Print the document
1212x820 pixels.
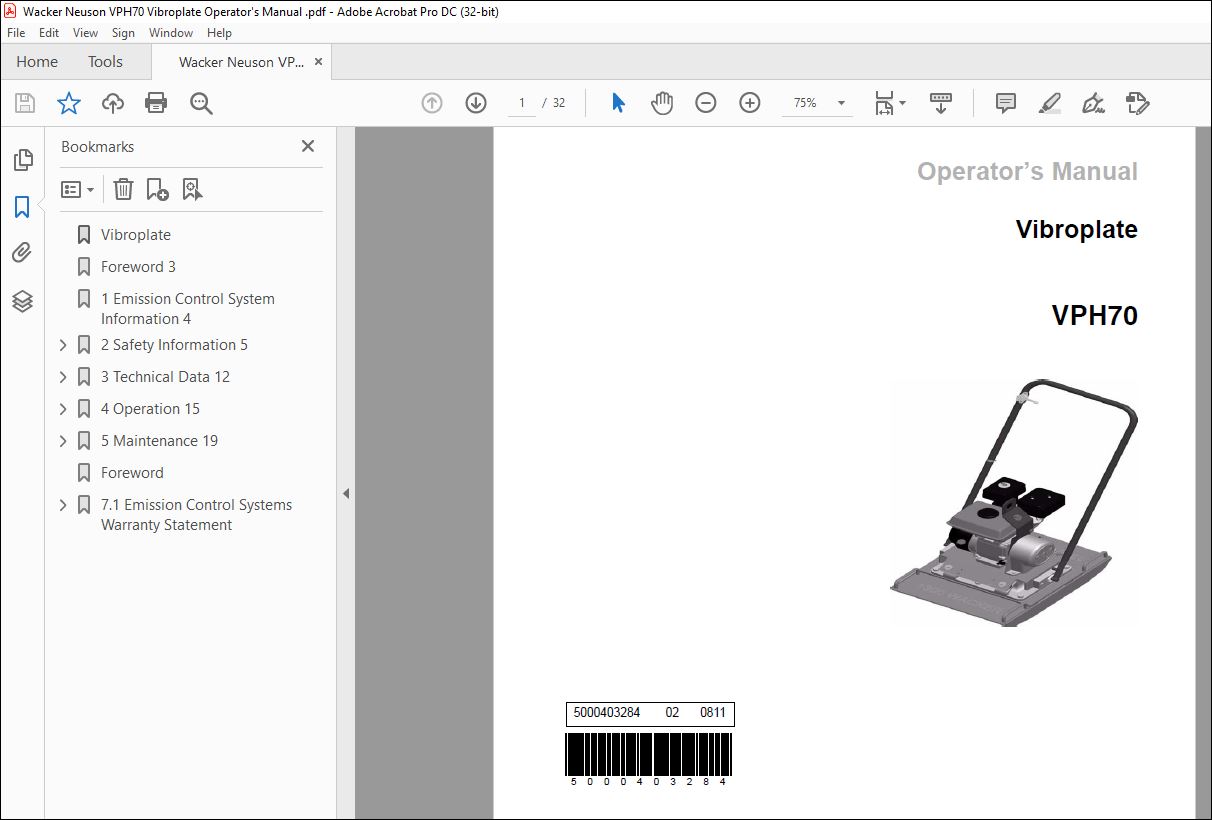(156, 103)
